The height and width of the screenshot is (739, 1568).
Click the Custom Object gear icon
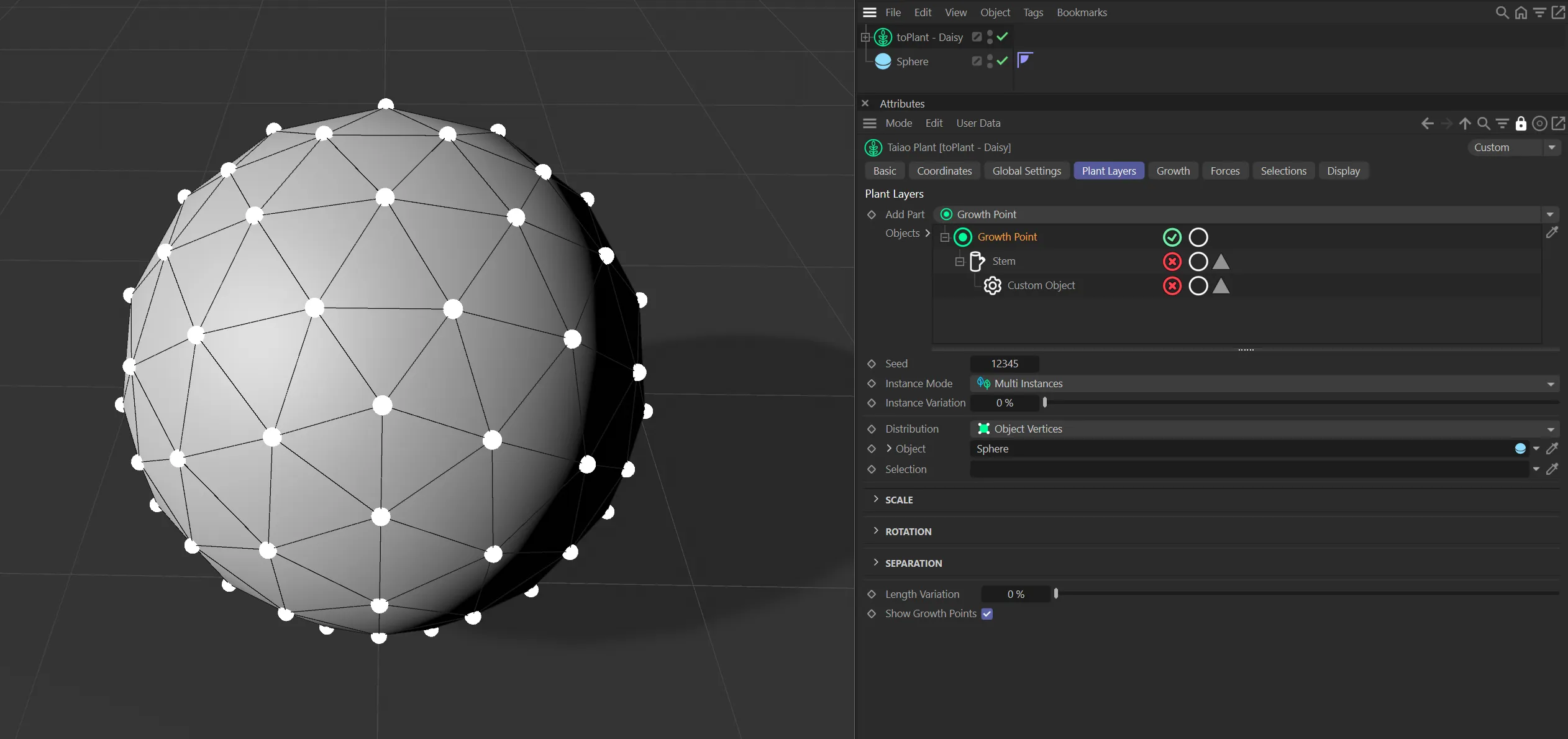(992, 285)
